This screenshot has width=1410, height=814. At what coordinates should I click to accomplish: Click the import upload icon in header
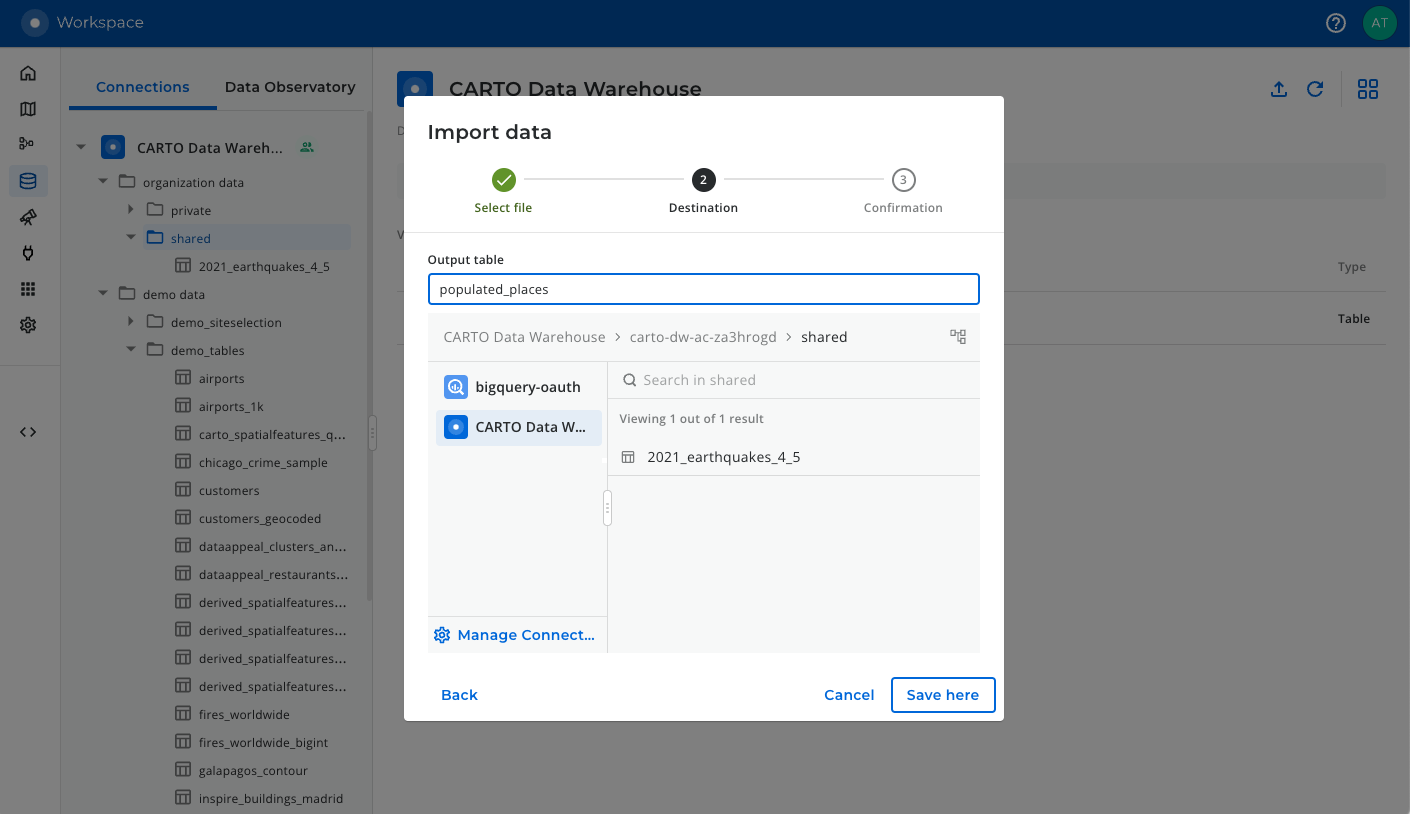point(1278,89)
